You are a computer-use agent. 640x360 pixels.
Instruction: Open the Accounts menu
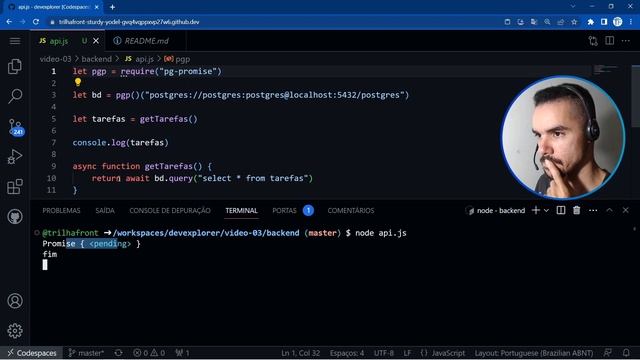pyautogui.click(x=15, y=301)
